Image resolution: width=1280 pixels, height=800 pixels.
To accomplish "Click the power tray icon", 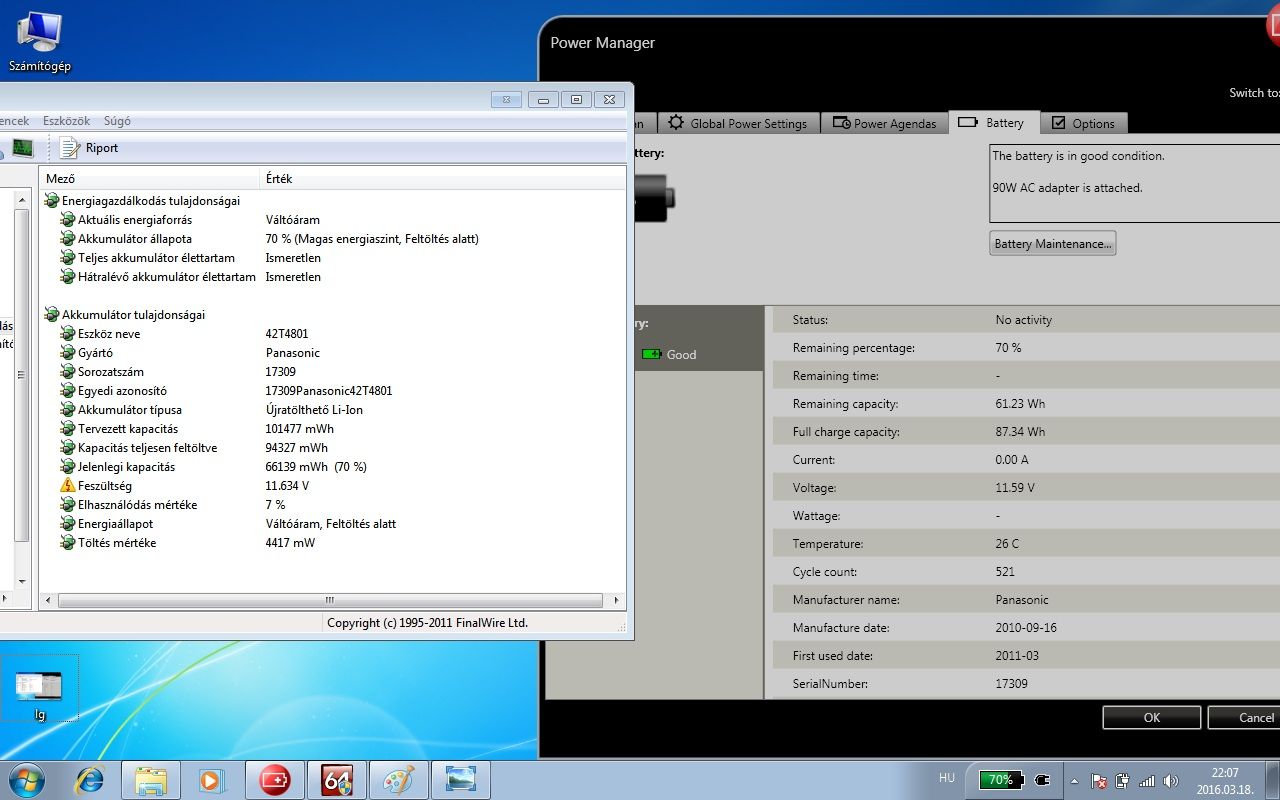I will point(1123,781).
